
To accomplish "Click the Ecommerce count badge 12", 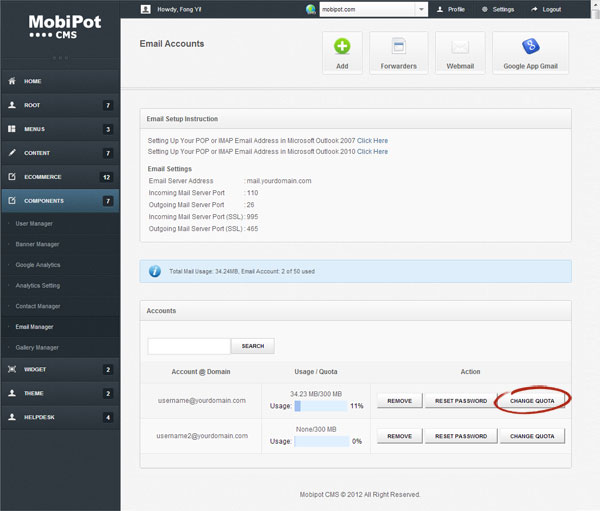I will tap(106, 177).
